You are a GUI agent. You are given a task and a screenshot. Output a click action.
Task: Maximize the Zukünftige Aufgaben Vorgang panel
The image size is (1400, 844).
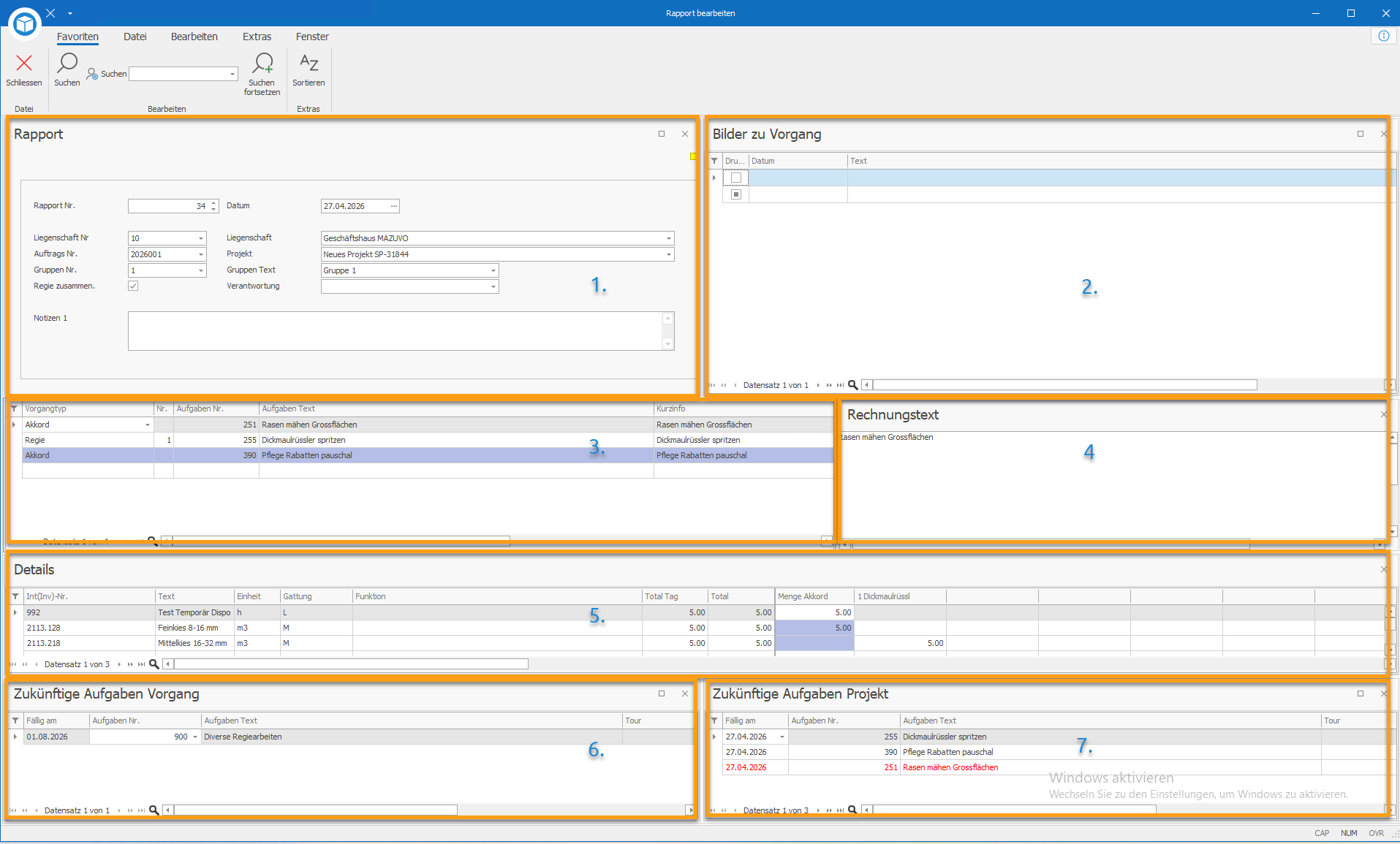[662, 693]
